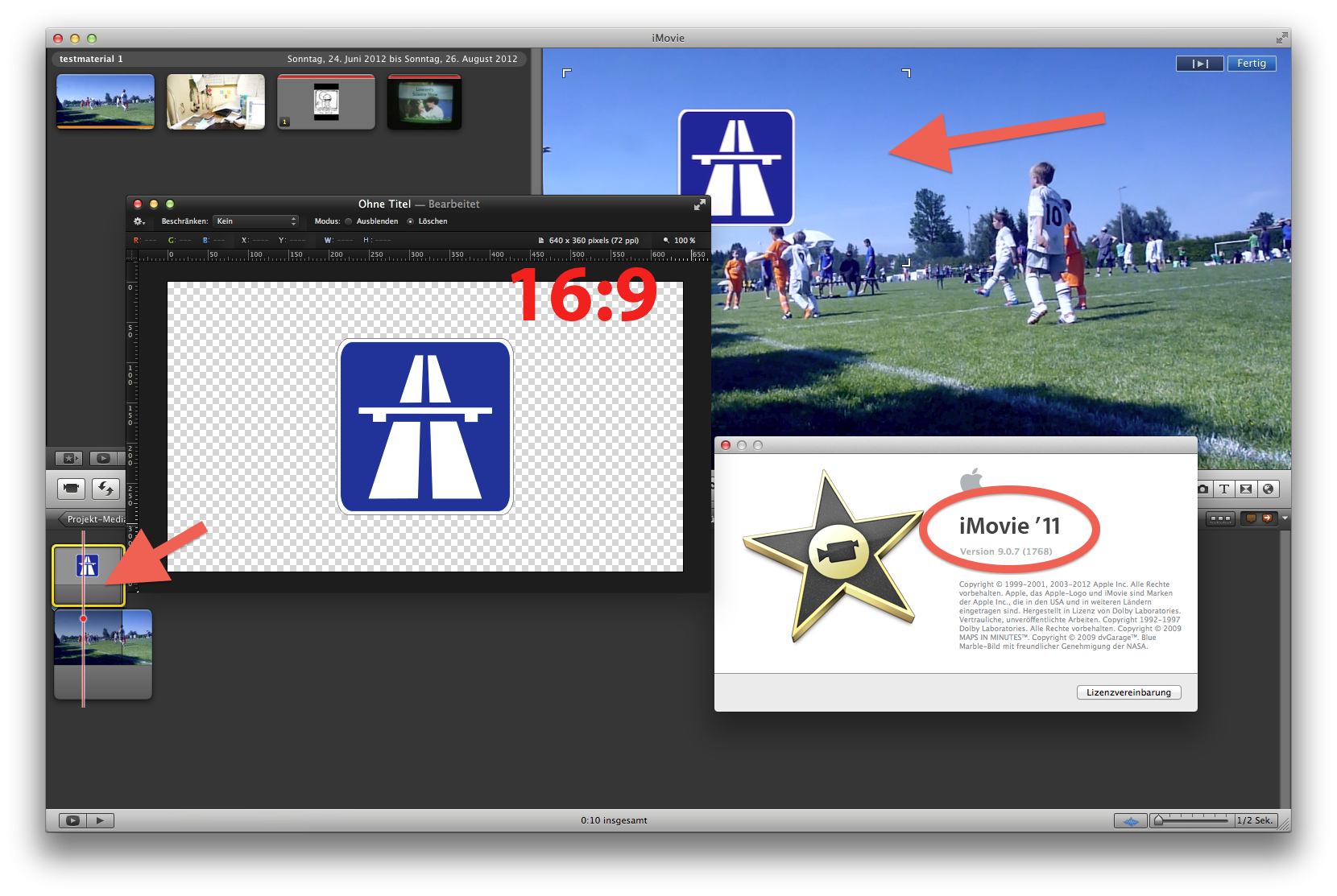Toggle the timeline view filmstrip button
This screenshot has height=896, width=1337.
[x=1220, y=518]
